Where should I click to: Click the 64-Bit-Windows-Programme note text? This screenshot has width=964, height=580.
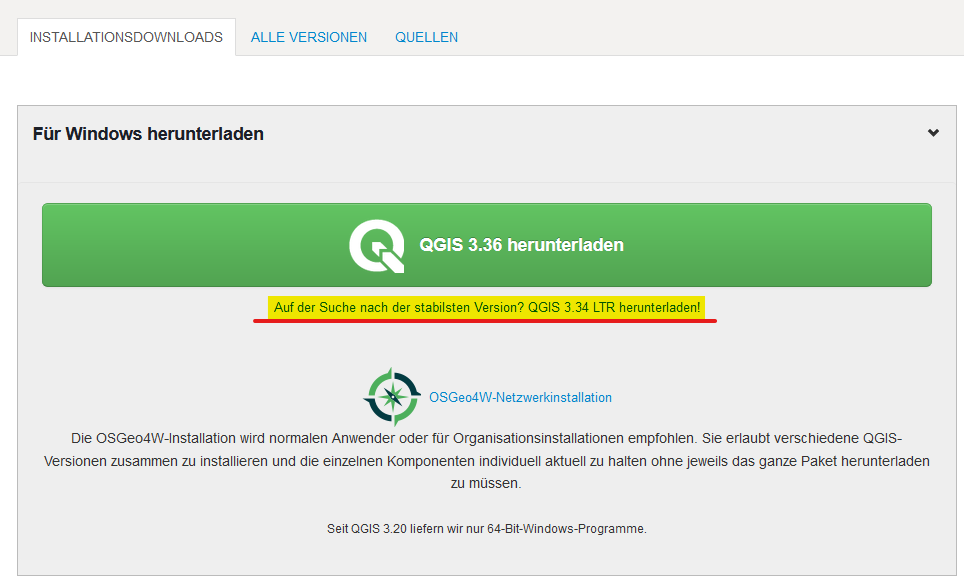pyautogui.click(x=486, y=528)
